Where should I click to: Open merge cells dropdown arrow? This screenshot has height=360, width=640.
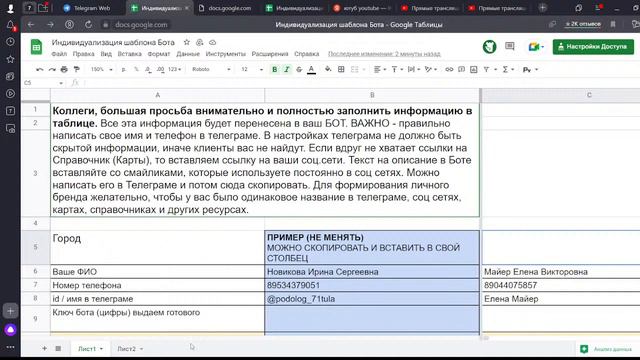coord(364,70)
